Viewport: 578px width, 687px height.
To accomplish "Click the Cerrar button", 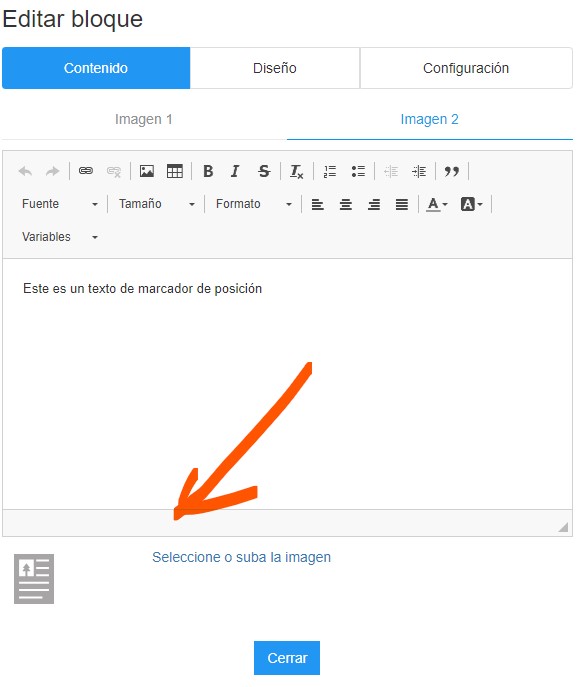I will pos(287,658).
